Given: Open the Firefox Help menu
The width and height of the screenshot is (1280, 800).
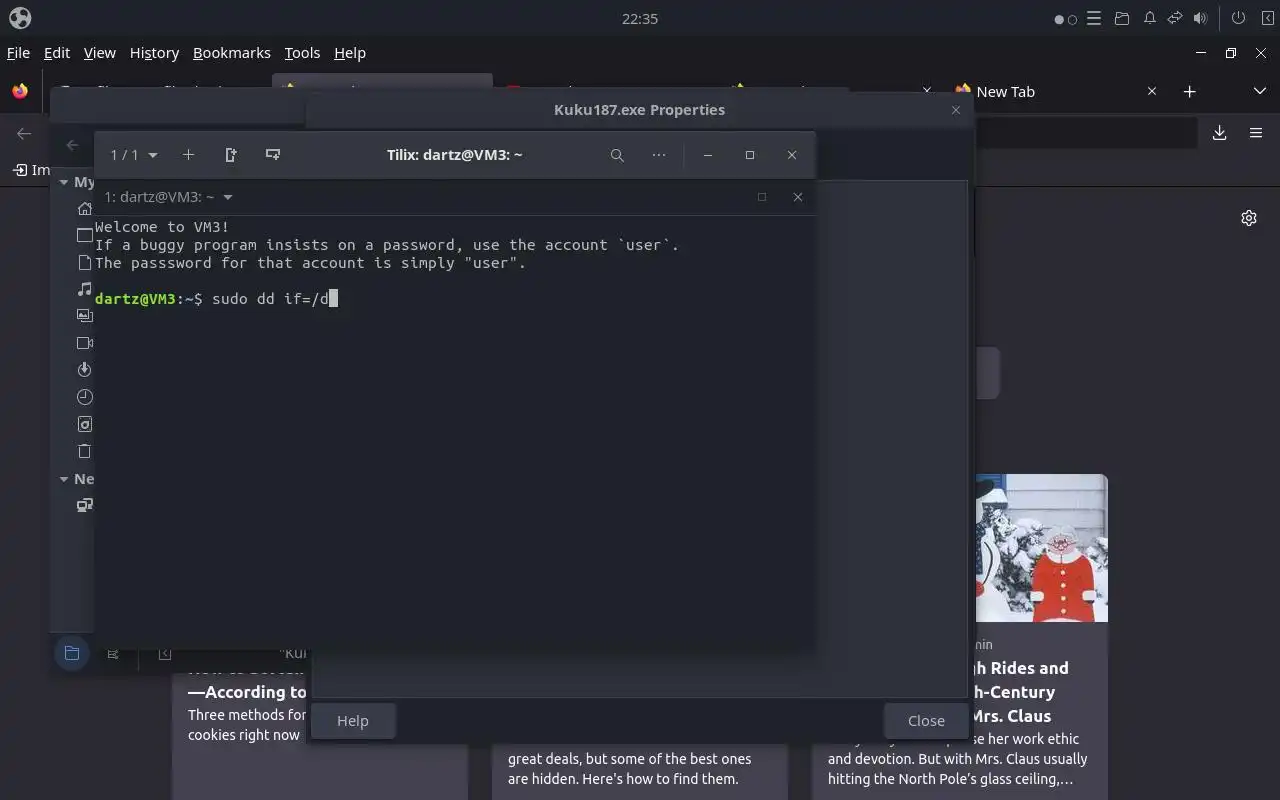Looking at the screenshot, I should (350, 53).
